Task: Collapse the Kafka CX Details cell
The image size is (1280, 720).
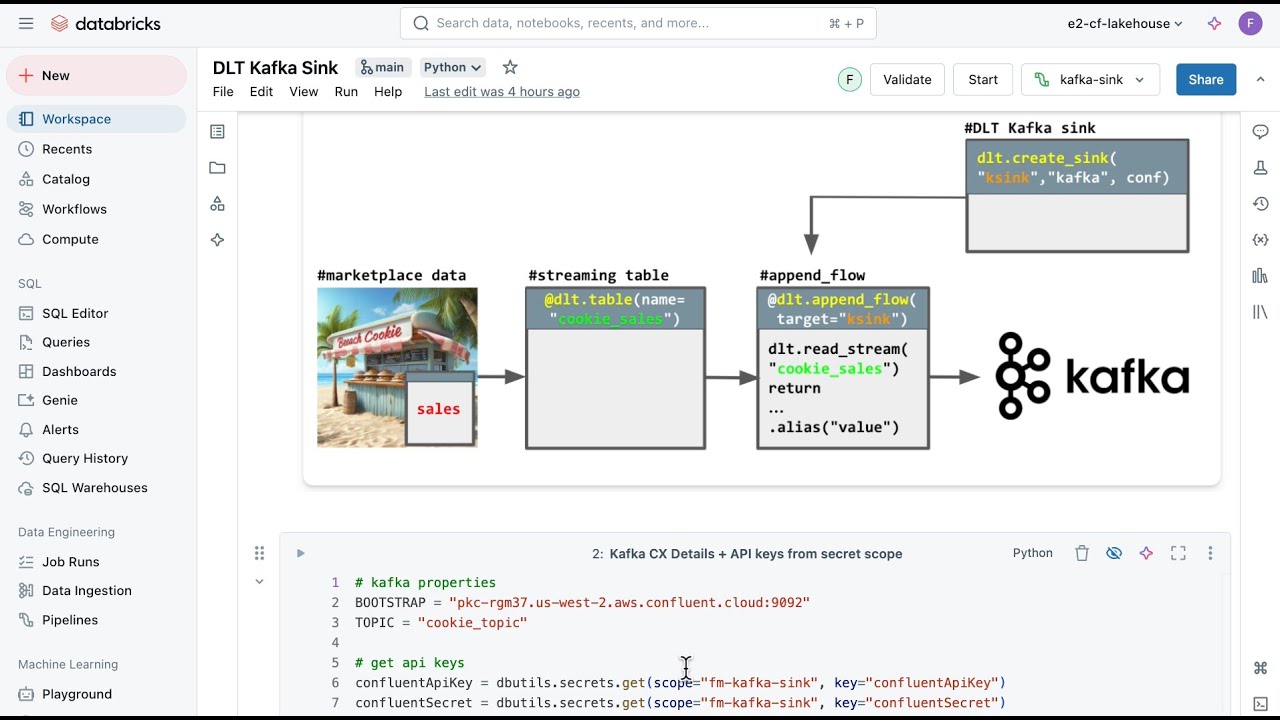Action: click(x=259, y=581)
